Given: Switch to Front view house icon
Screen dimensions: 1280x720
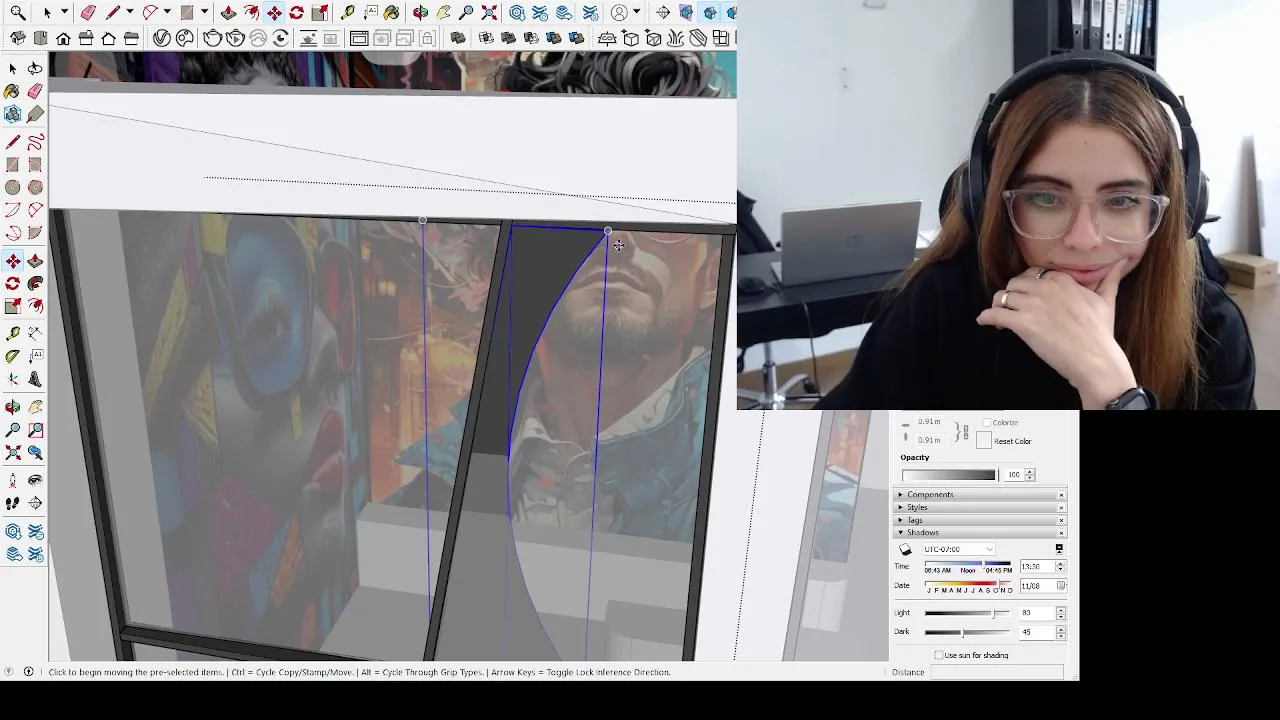Looking at the screenshot, I should 63,38.
